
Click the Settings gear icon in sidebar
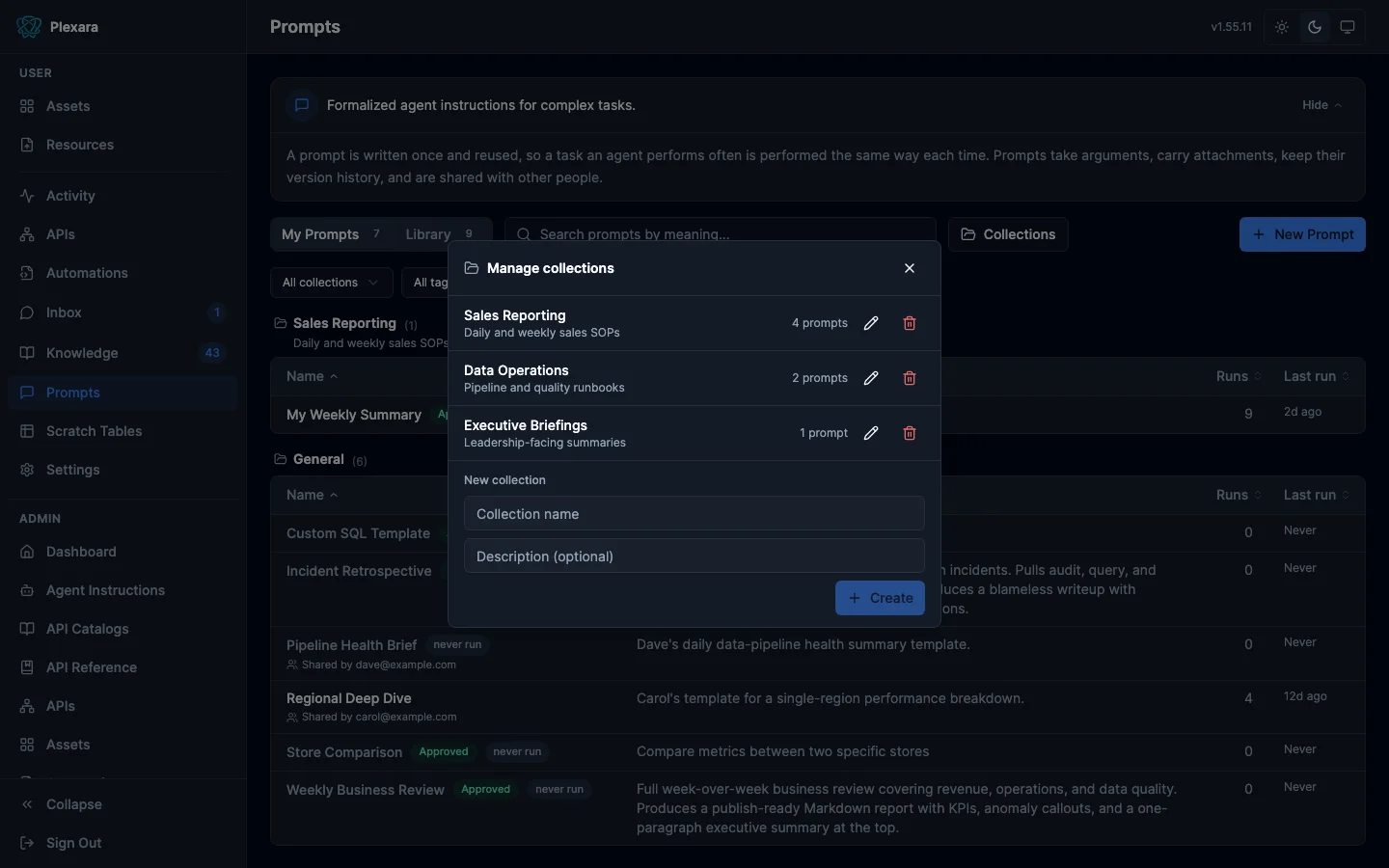coord(27,470)
